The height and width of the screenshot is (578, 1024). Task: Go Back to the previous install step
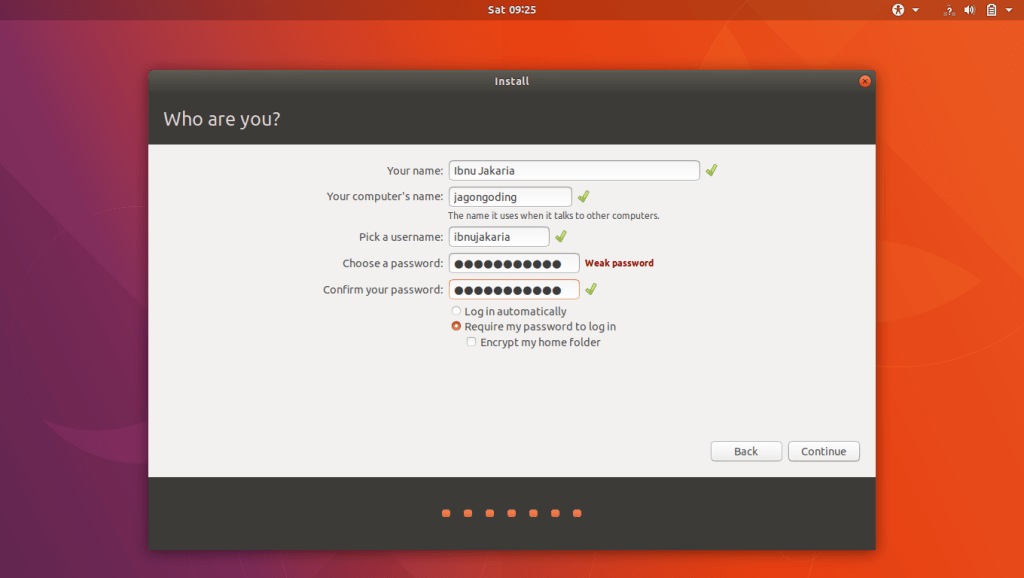[x=746, y=452]
